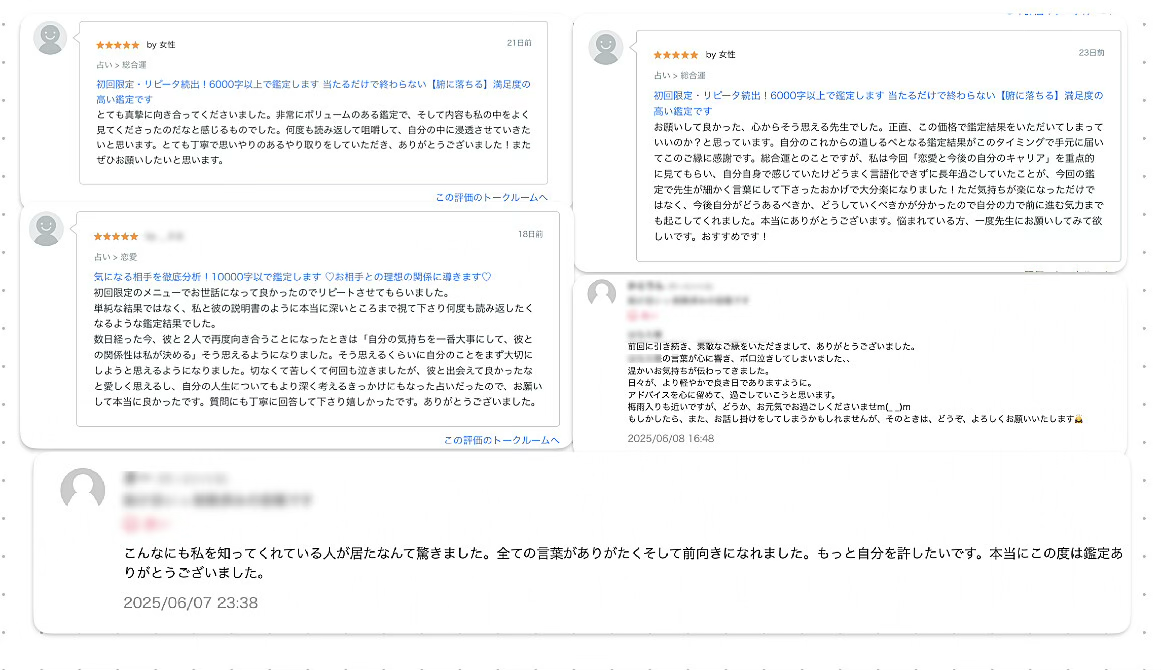Screen dimensions: 1161x670
Task: Click the avatar on the 18日前 review
Action: tap(47, 229)
